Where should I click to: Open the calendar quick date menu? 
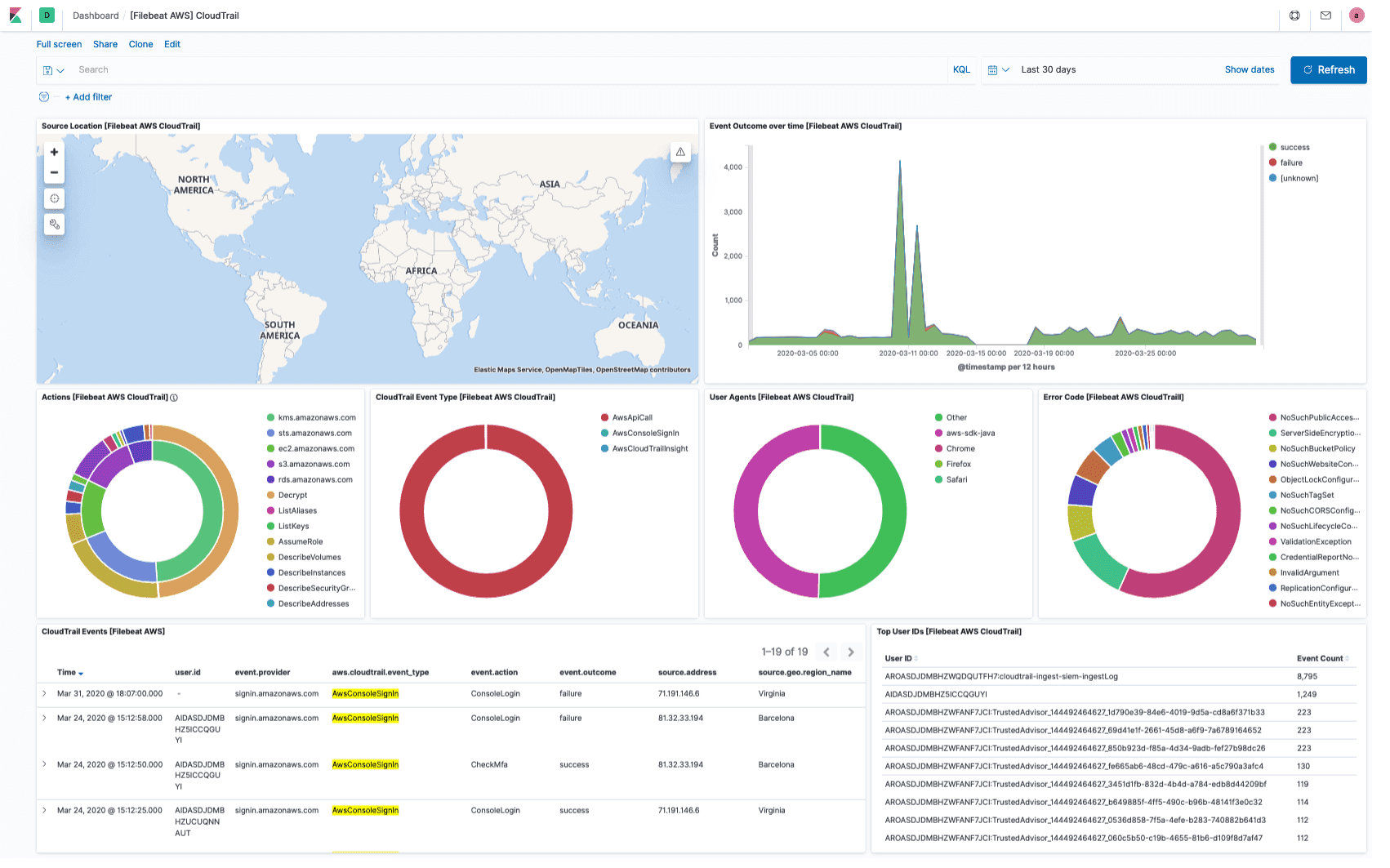[x=998, y=70]
